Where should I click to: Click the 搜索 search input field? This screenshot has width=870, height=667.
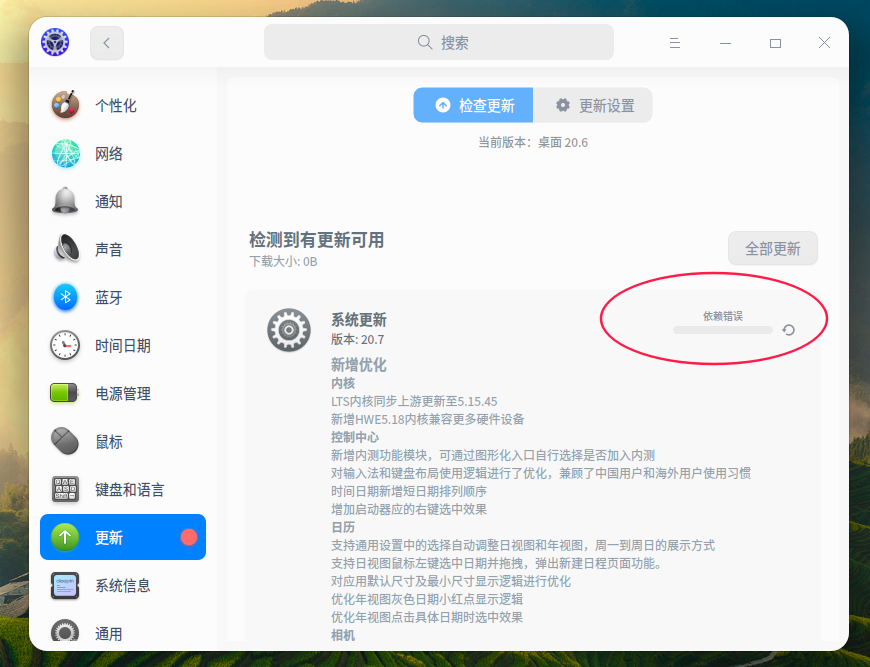pyautogui.click(x=438, y=42)
